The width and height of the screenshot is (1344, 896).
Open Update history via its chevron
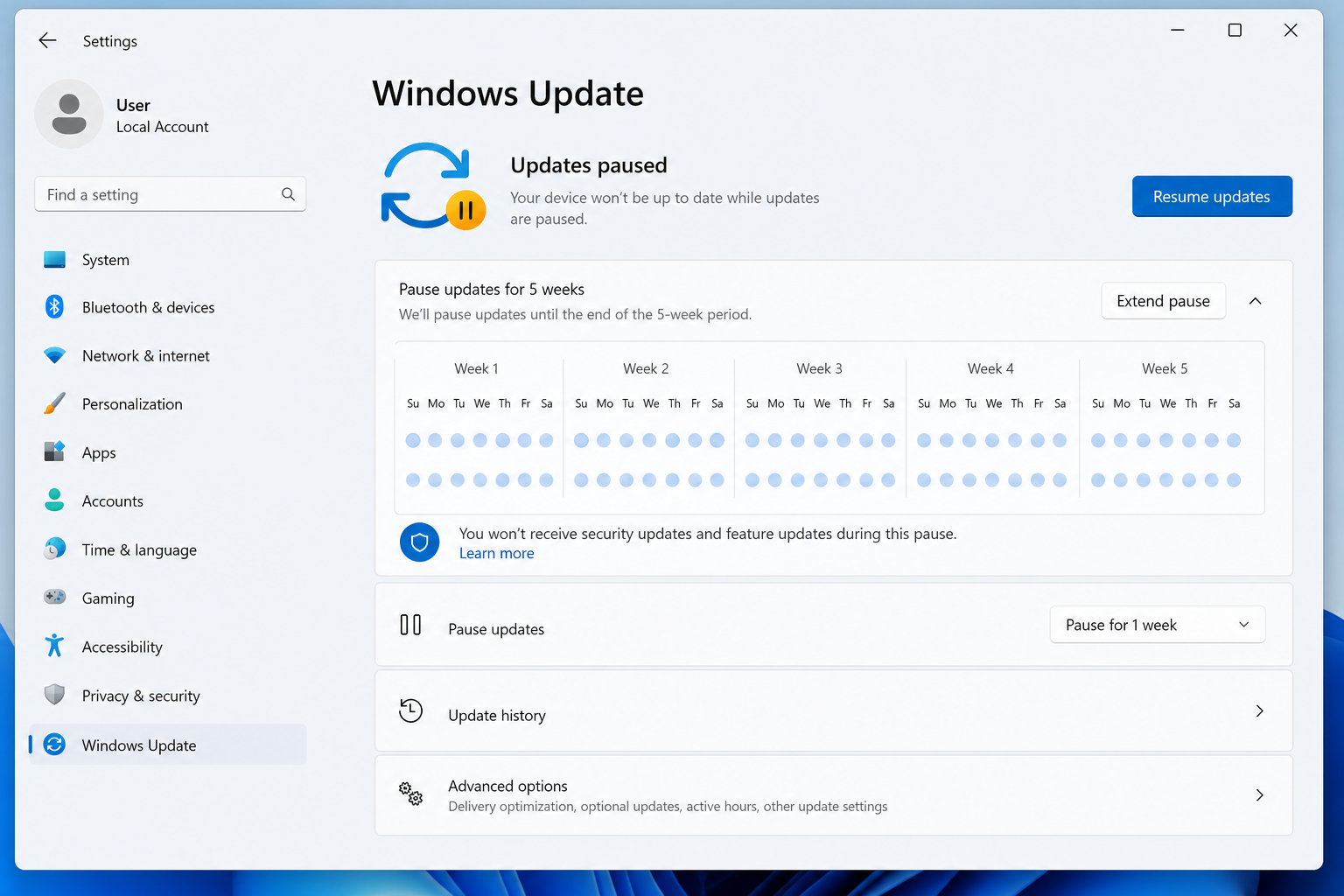1259,710
